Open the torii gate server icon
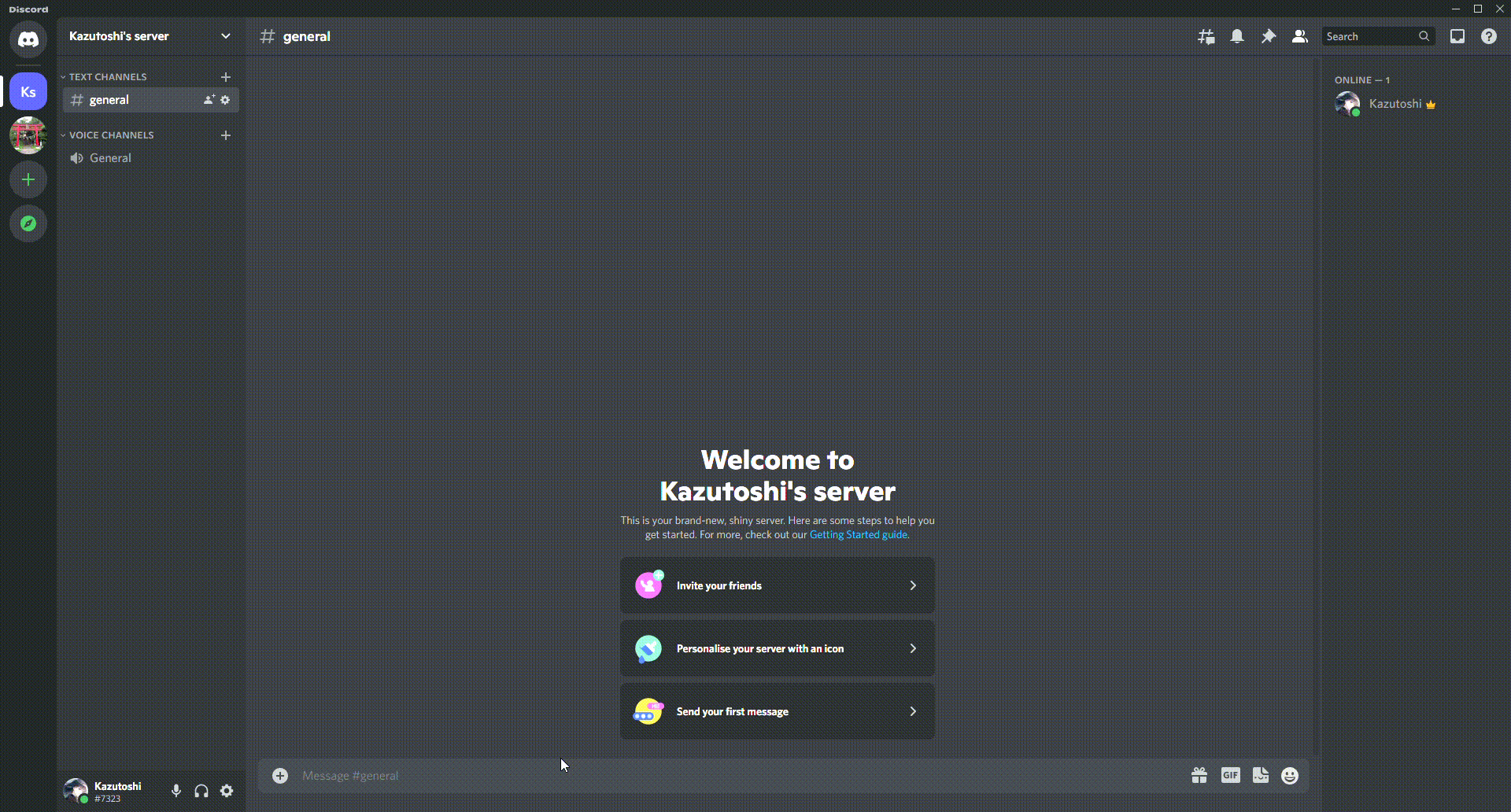 click(28, 135)
